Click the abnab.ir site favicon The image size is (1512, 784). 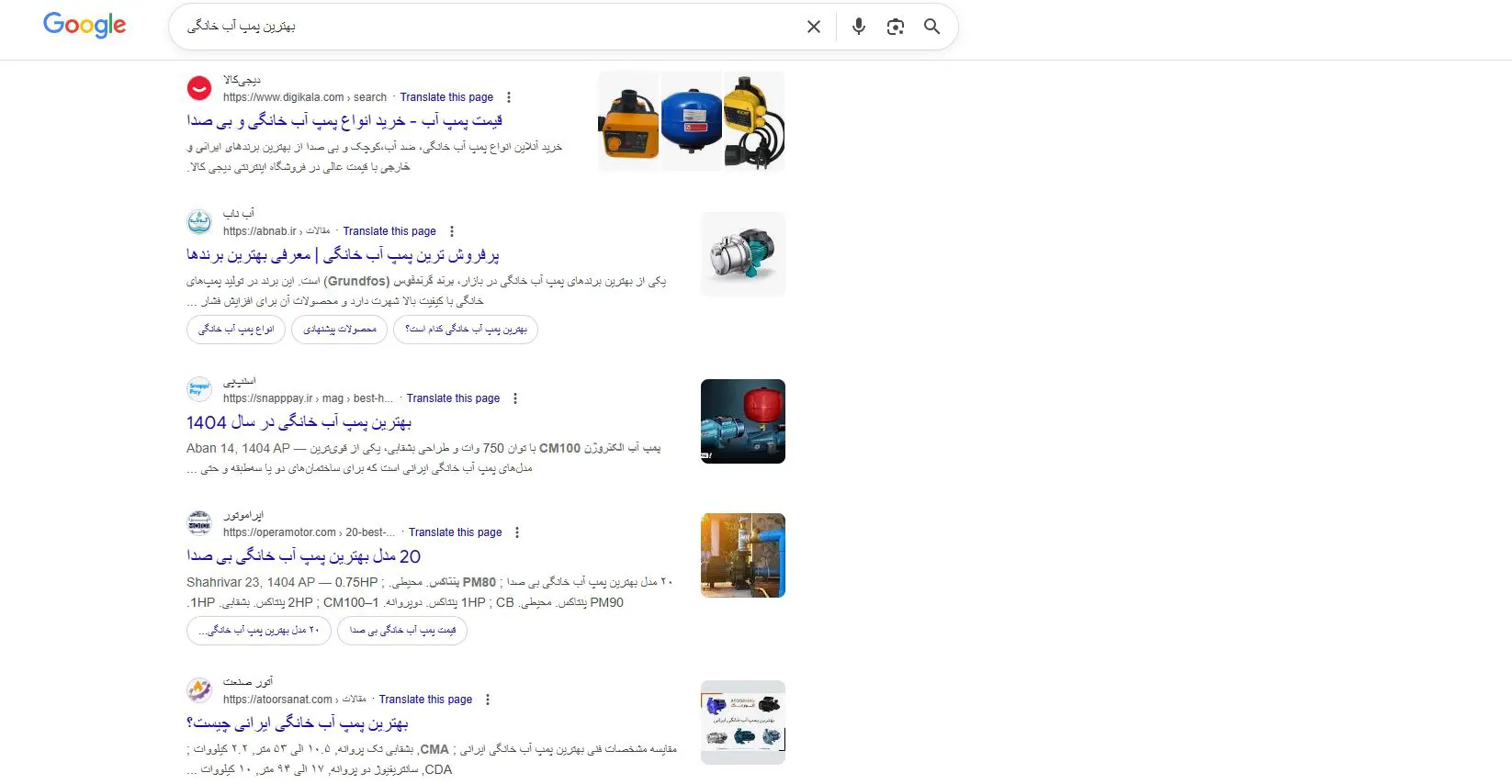pyautogui.click(x=199, y=222)
